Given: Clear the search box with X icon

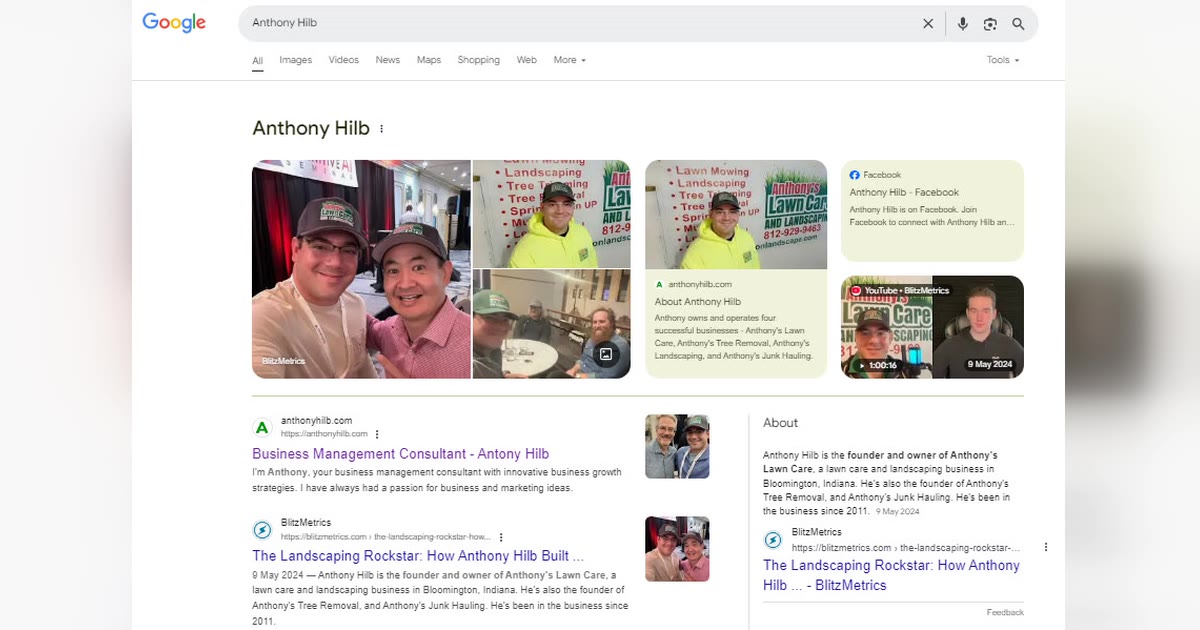Looking at the screenshot, I should point(928,24).
